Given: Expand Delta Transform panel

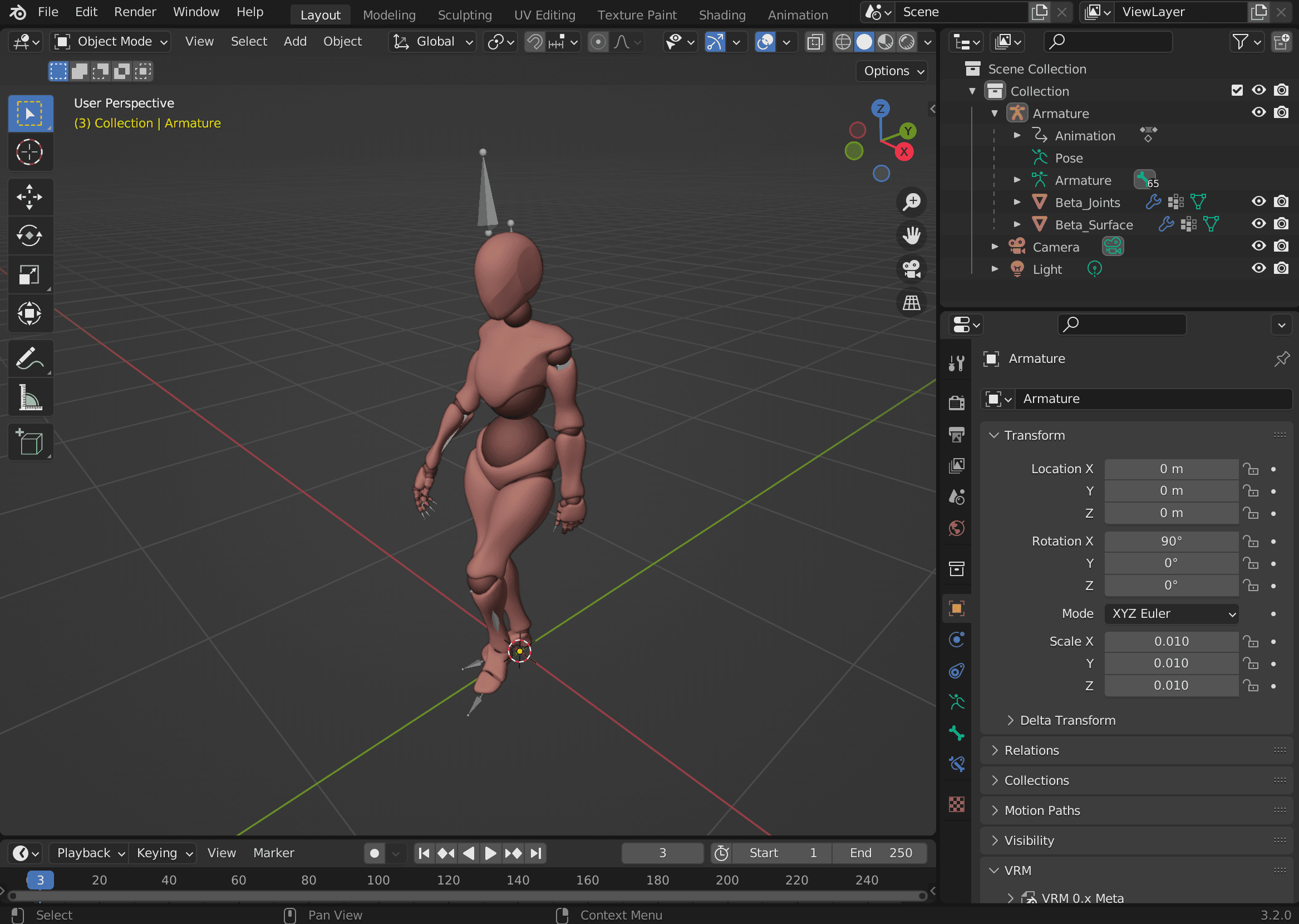Looking at the screenshot, I should (x=1061, y=720).
